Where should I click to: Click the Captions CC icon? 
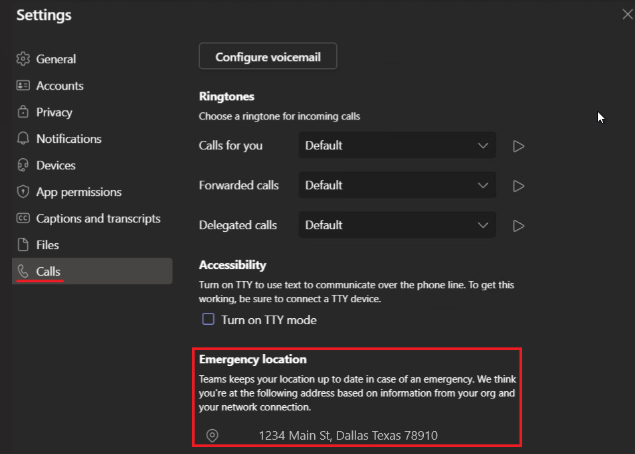(x=23, y=218)
